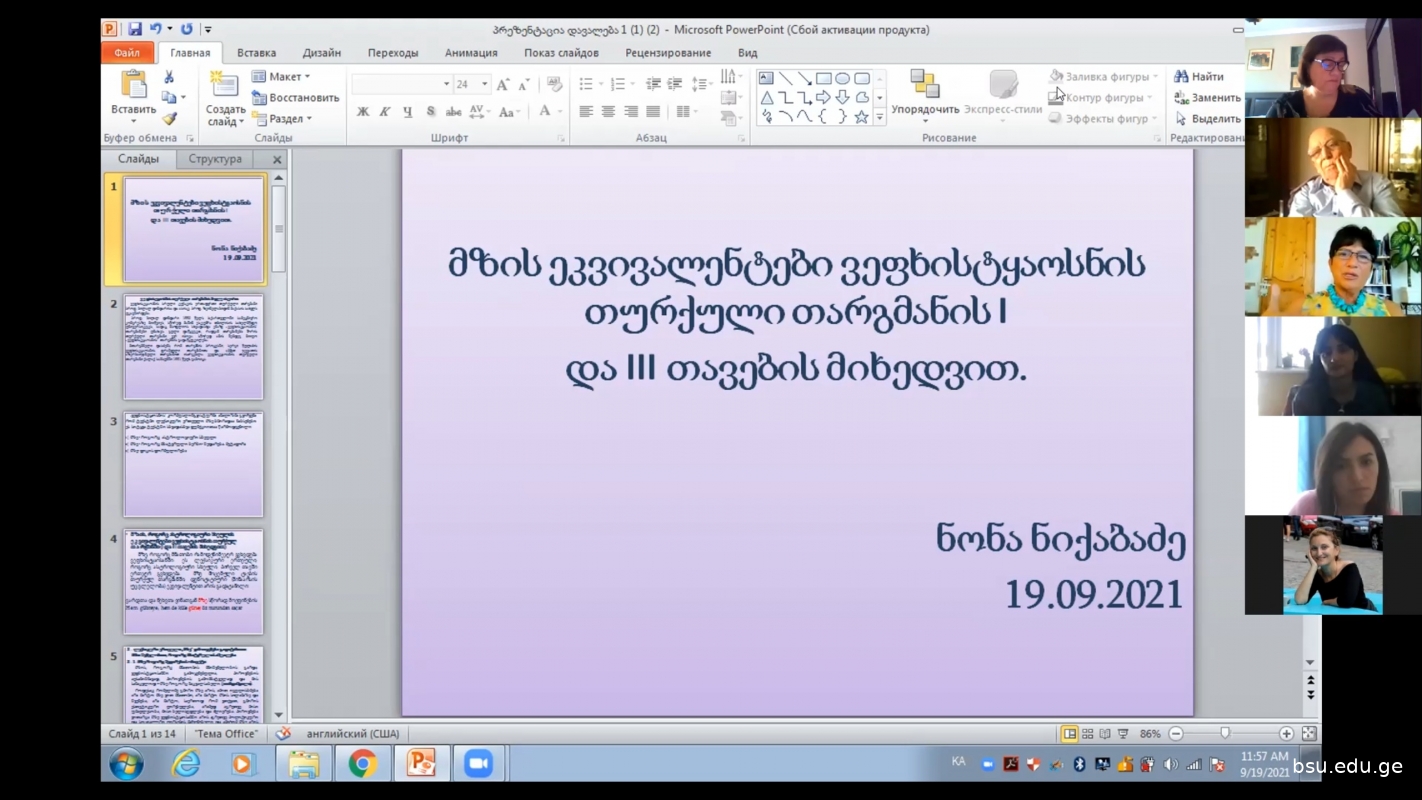Click the Cut scissors icon

[169, 77]
